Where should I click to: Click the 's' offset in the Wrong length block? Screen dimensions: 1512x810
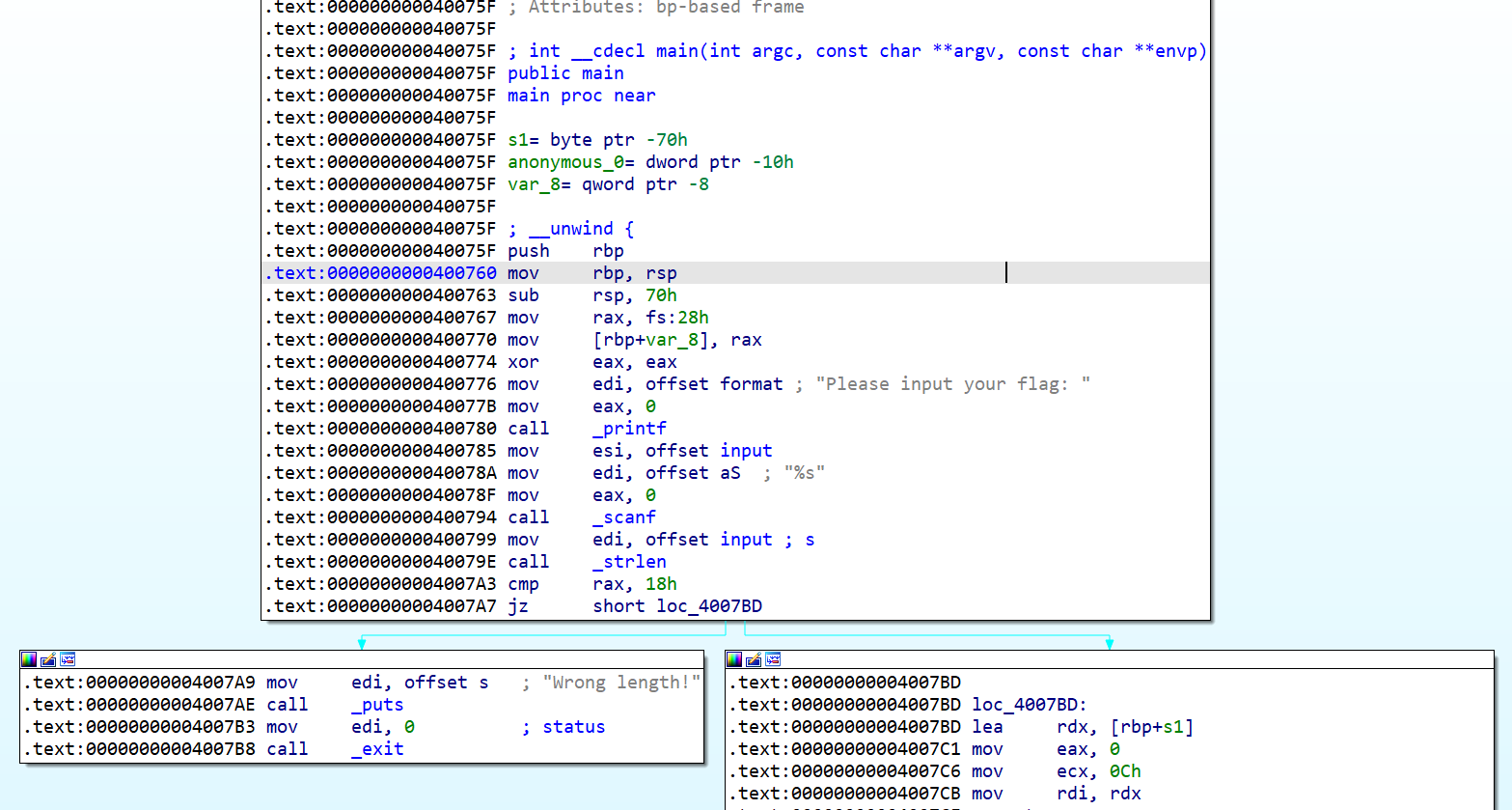point(483,683)
